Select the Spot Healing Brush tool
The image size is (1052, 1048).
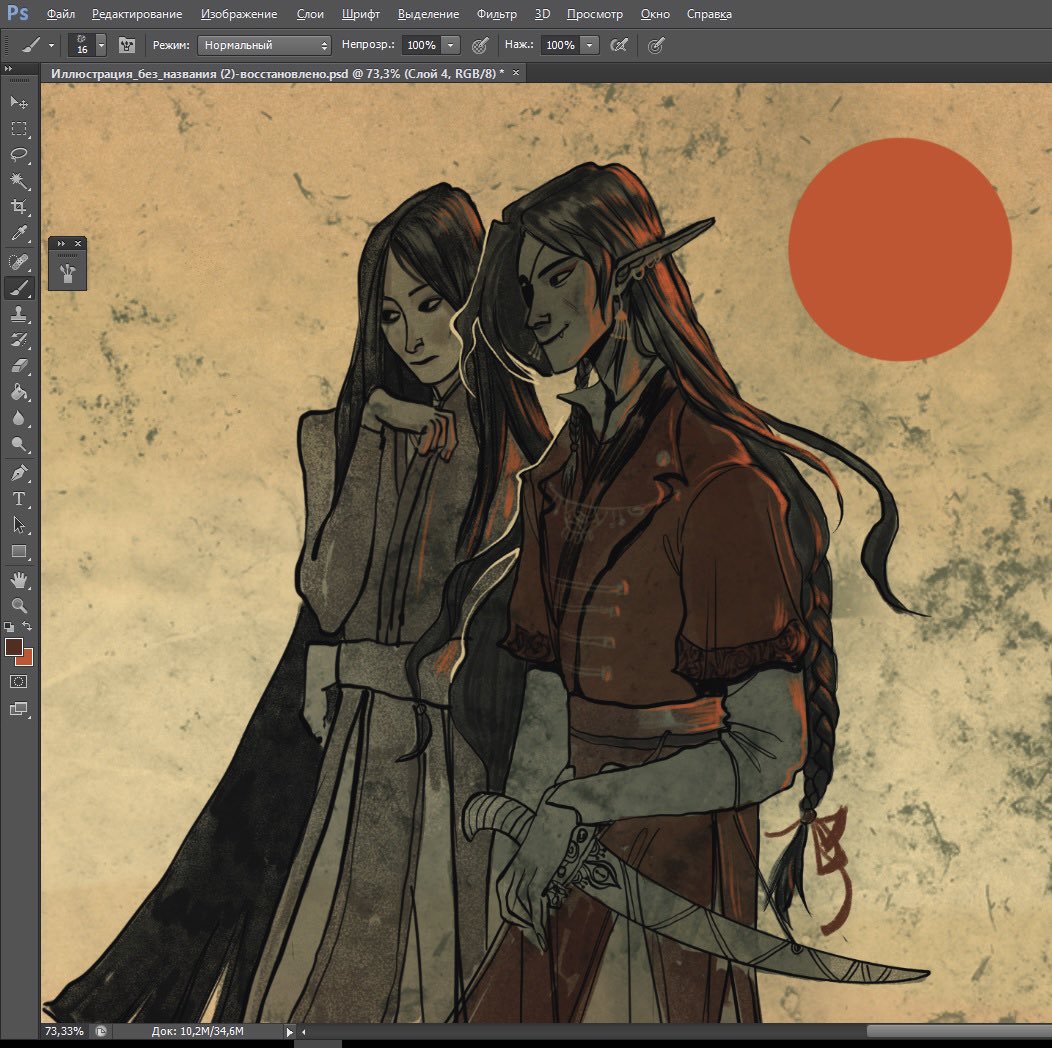19,262
